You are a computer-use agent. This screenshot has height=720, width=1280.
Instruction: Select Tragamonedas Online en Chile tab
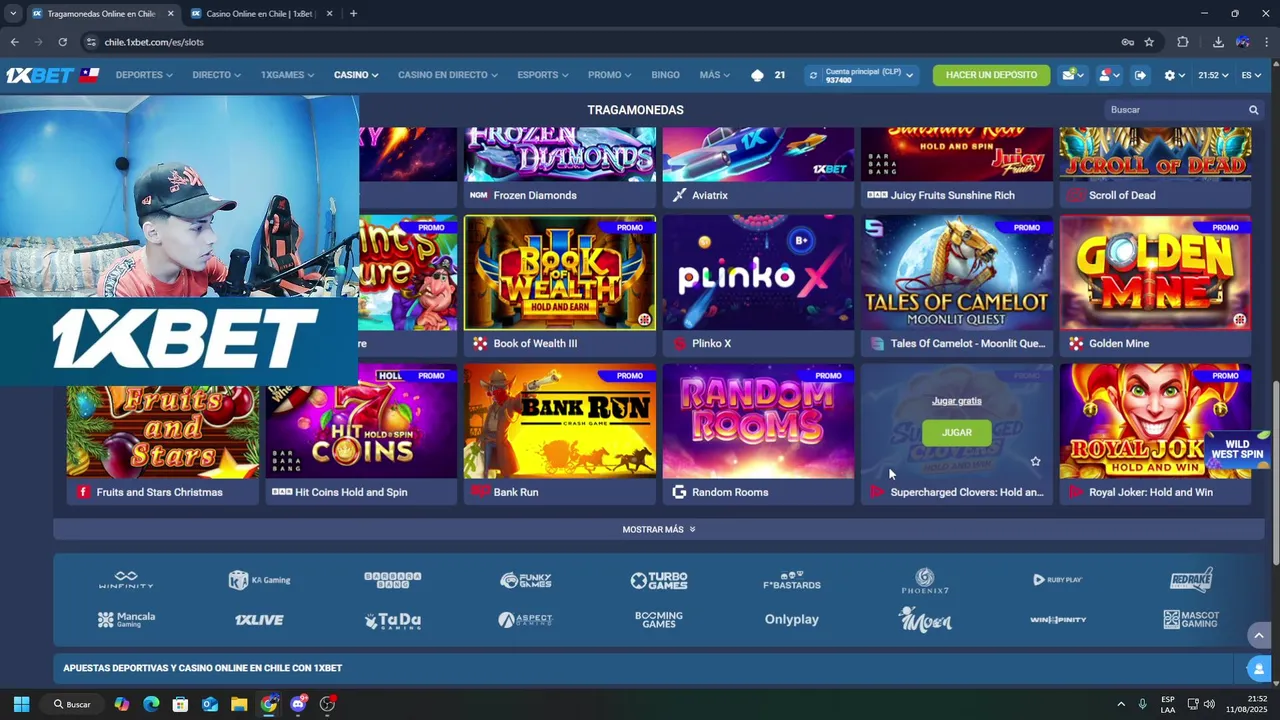(x=101, y=14)
